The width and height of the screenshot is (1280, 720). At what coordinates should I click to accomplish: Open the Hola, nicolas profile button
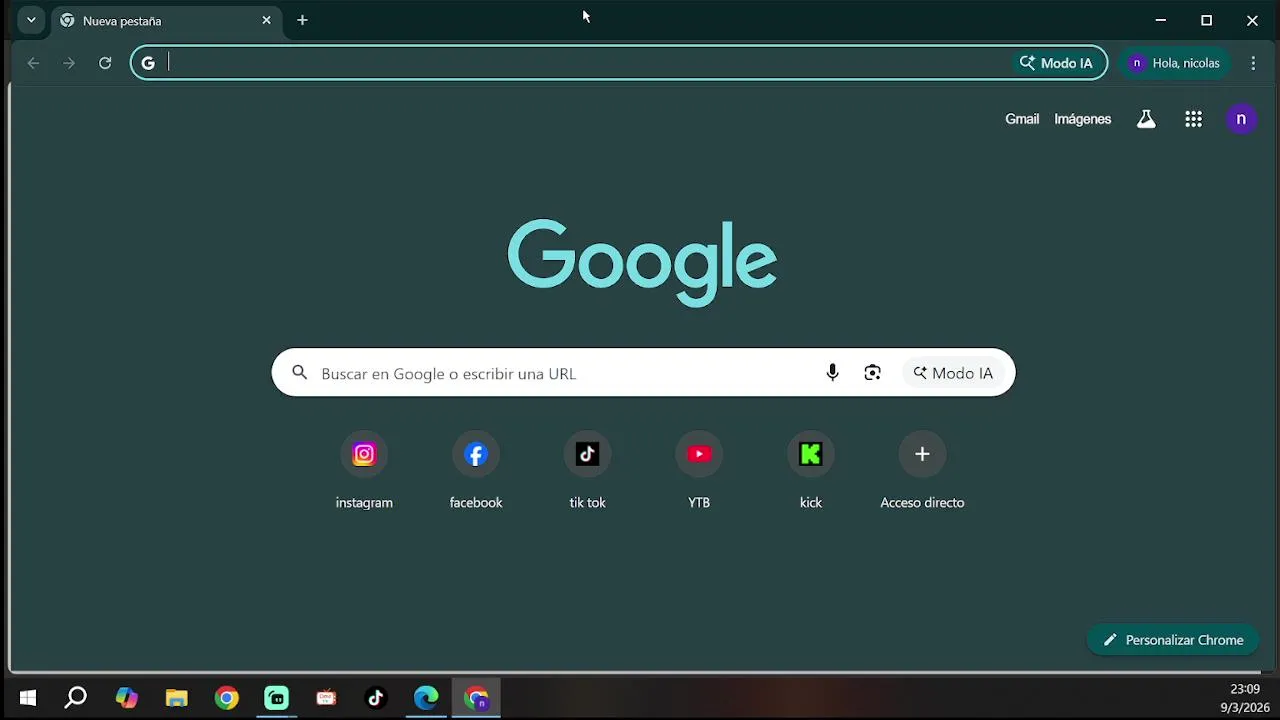click(x=1174, y=63)
